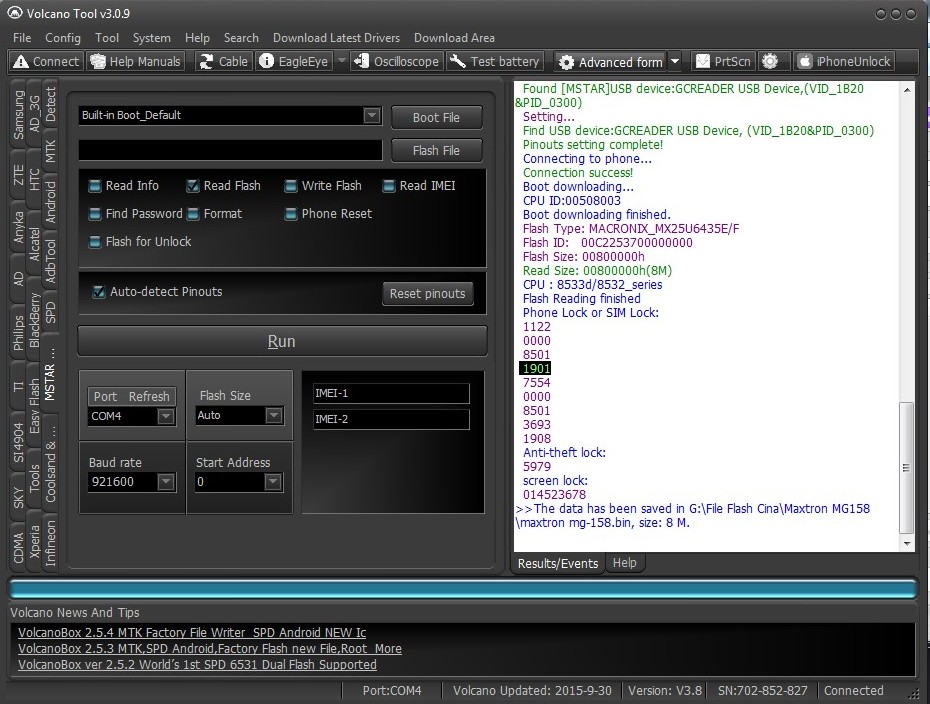Take a screenshot with PrtScn
The image size is (930, 704).
(724, 61)
